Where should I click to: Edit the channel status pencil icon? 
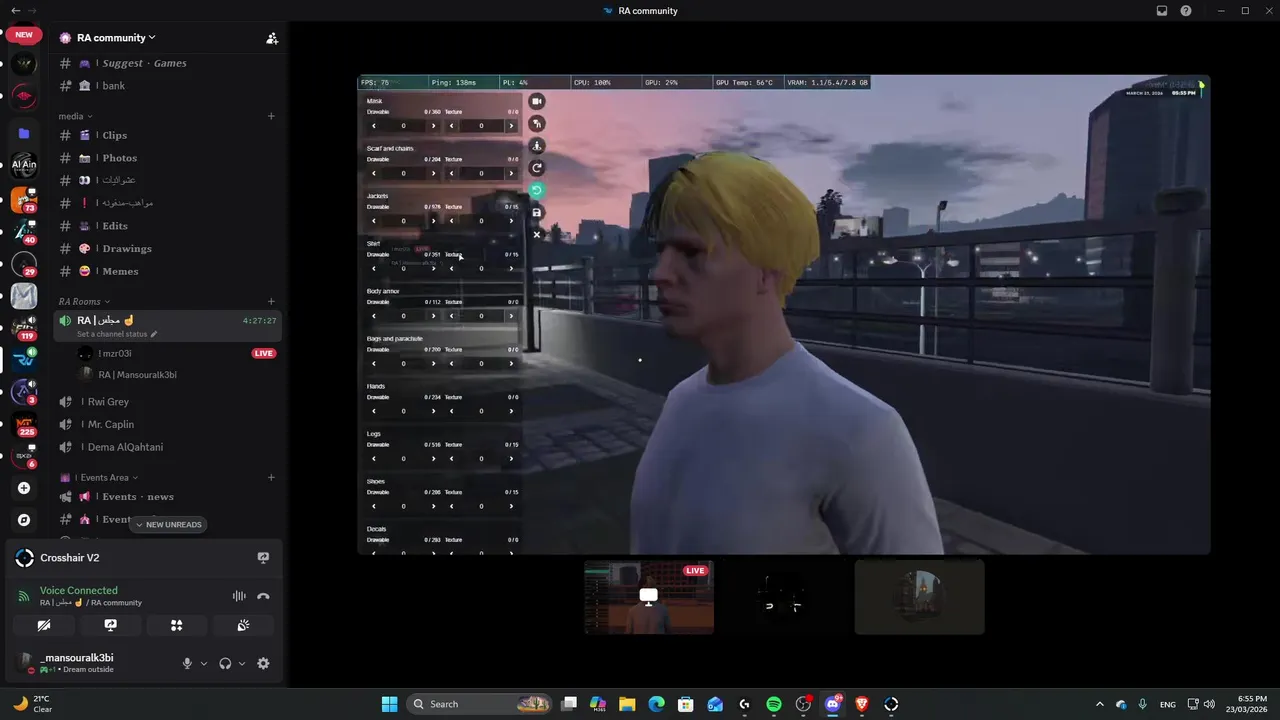(x=154, y=334)
